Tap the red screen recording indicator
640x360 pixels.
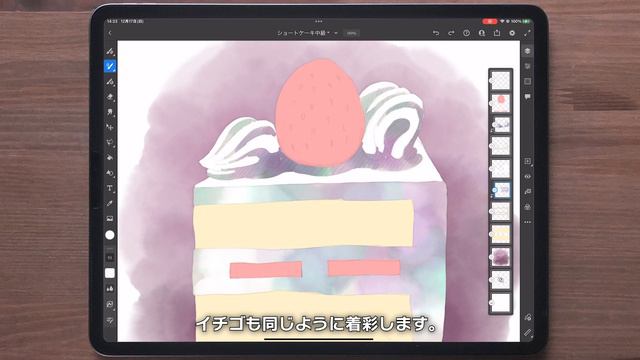click(489, 21)
